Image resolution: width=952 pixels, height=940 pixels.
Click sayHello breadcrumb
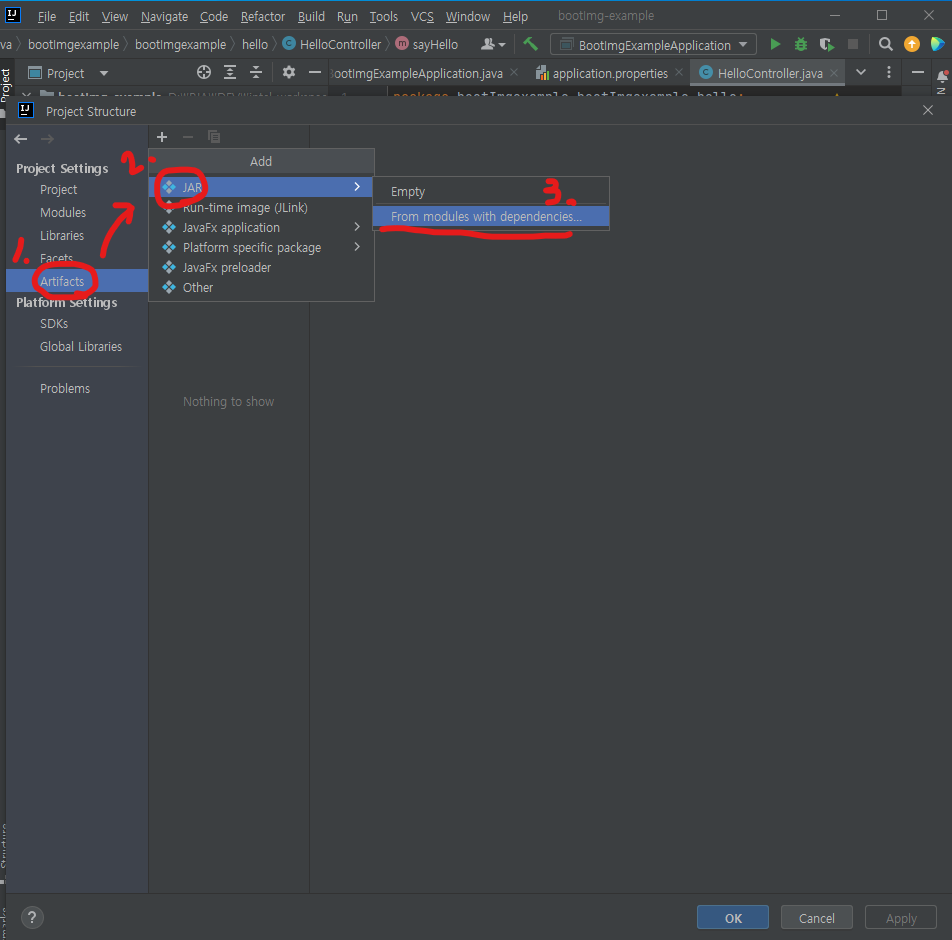[427, 44]
